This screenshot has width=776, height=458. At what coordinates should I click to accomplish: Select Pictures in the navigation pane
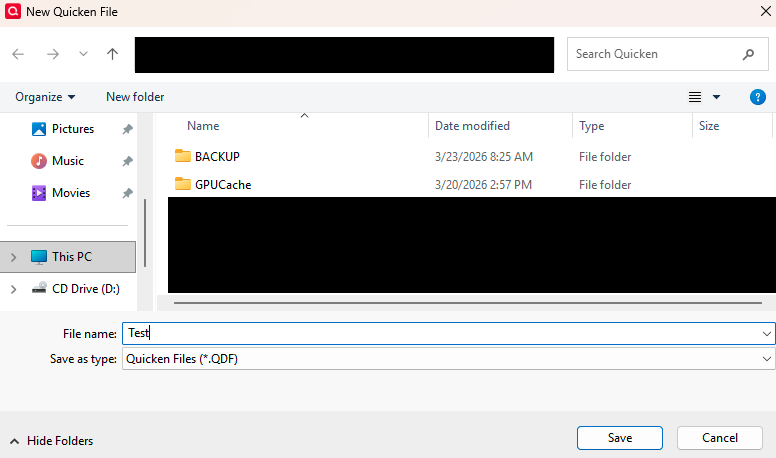[73, 129]
